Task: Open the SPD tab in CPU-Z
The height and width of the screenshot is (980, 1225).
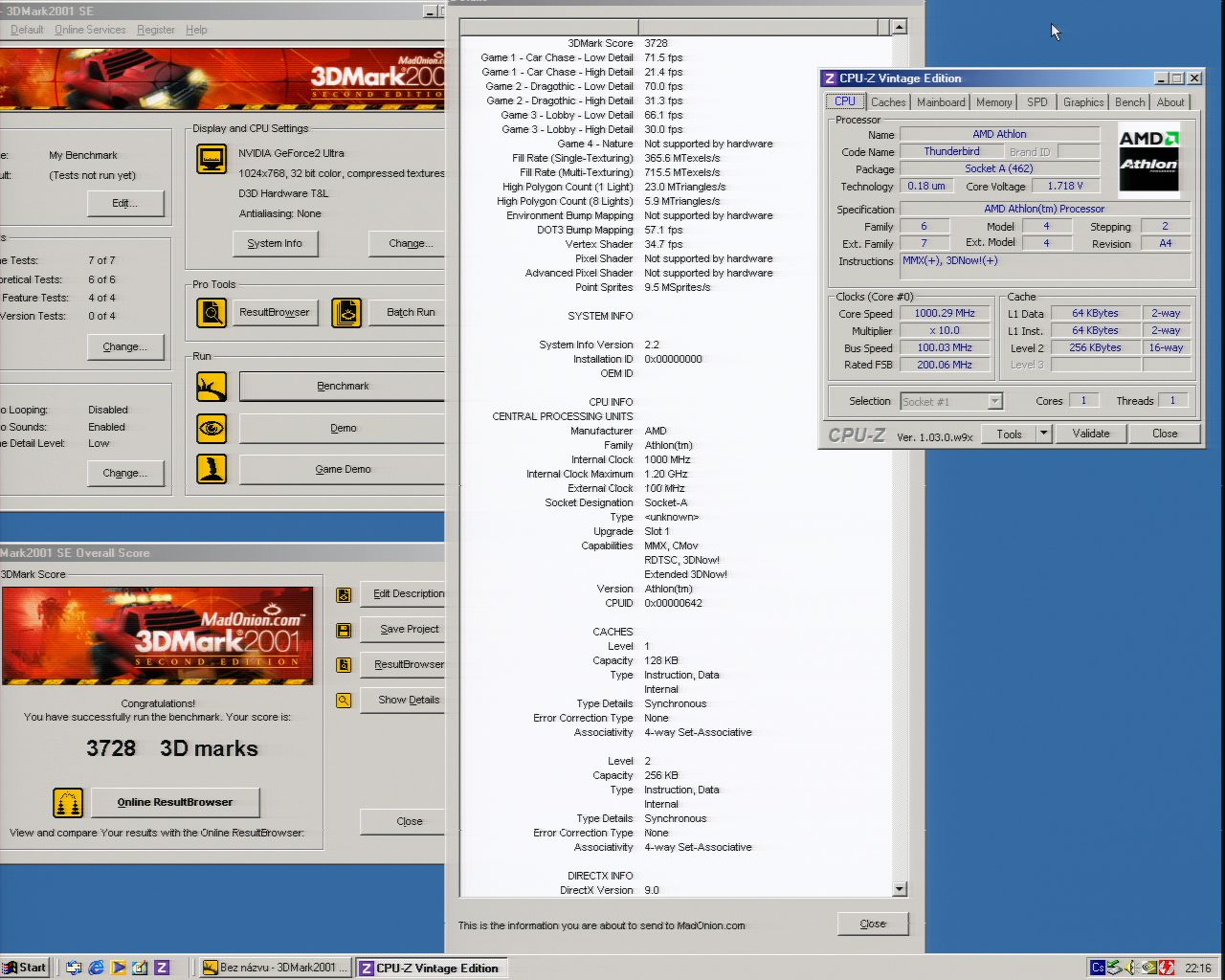Action: 1036,102
